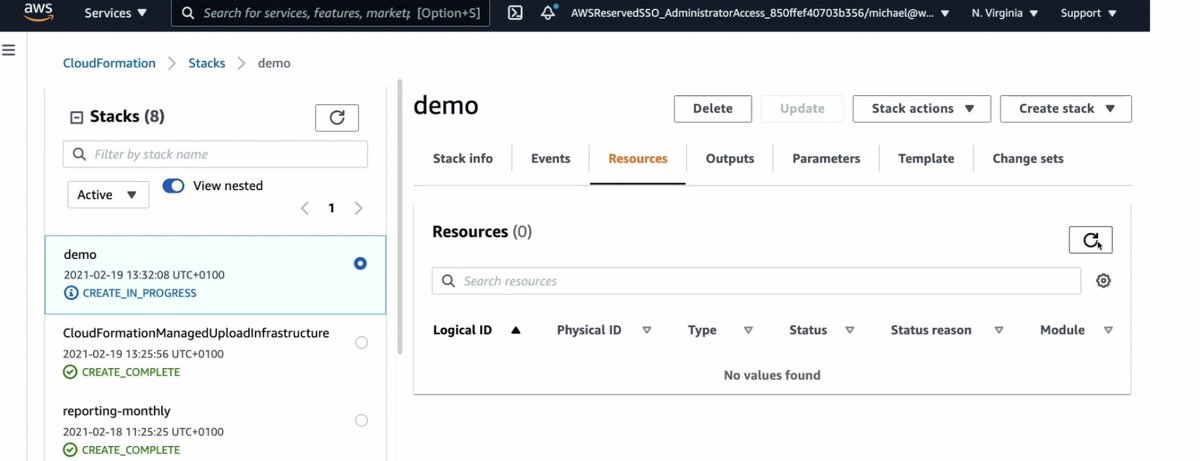Open the Services dropdown menu
The image size is (1200, 461).
coord(115,13)
